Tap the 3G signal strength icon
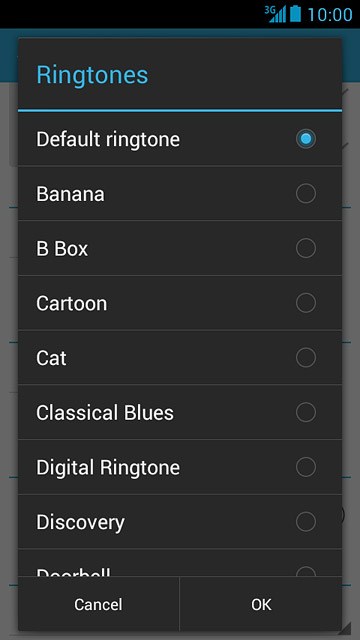The width and height of the screenshot is (360, 640). pos(276,14)
